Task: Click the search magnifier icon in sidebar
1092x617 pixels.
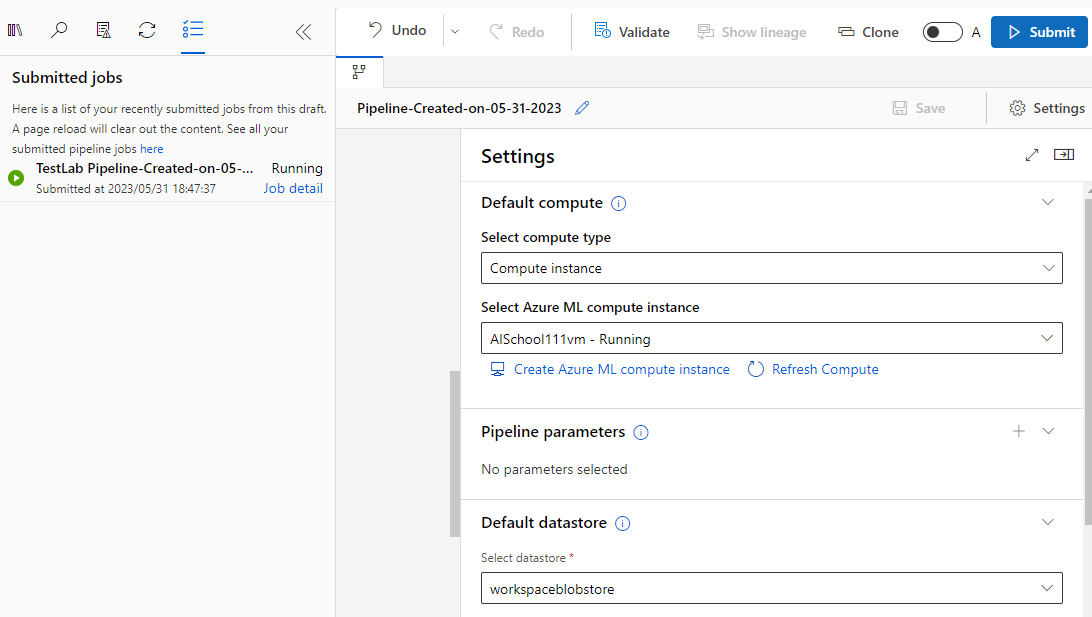Action: pos(59,30)
